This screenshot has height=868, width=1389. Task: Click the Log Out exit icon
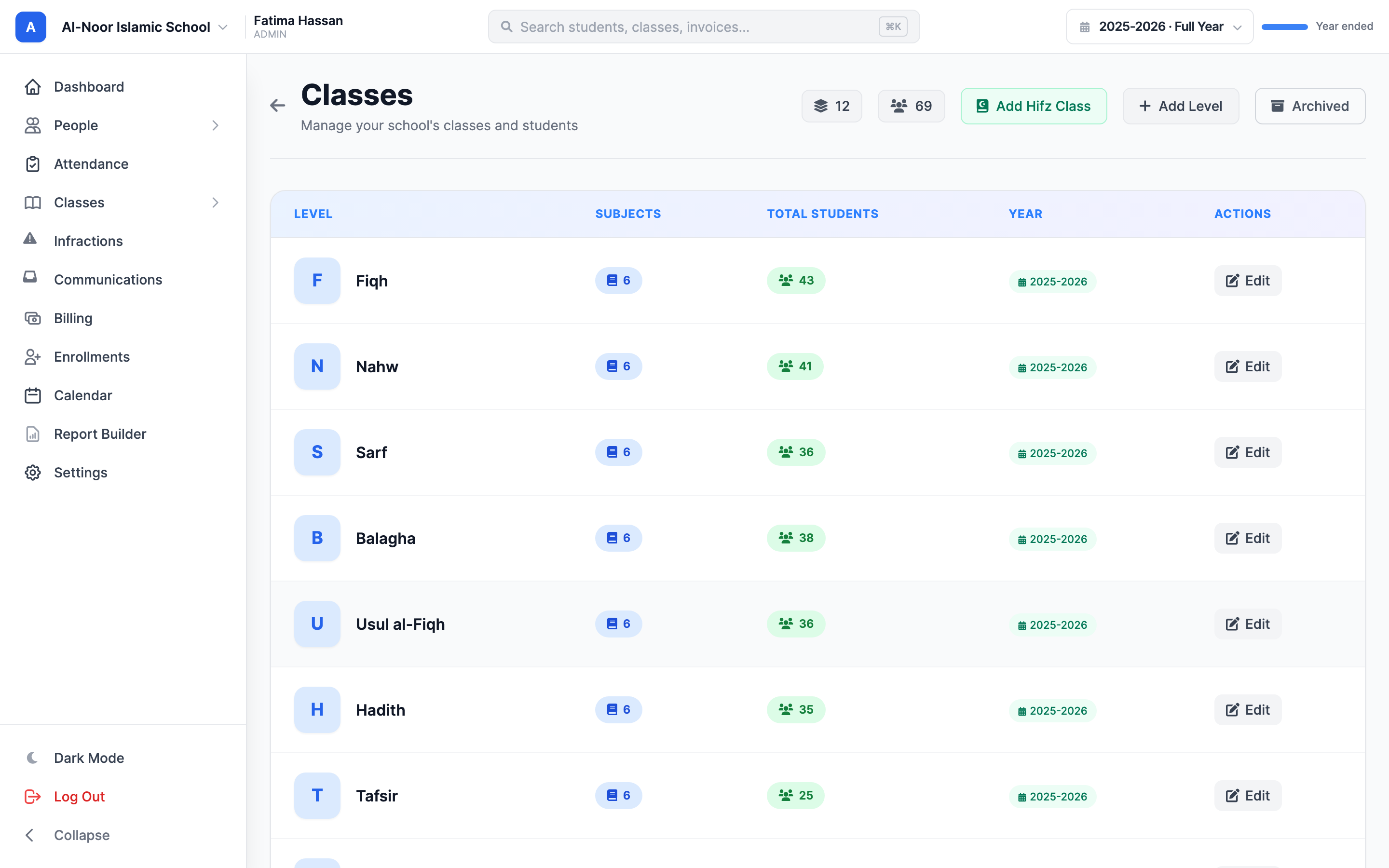(x=33, y=796)
